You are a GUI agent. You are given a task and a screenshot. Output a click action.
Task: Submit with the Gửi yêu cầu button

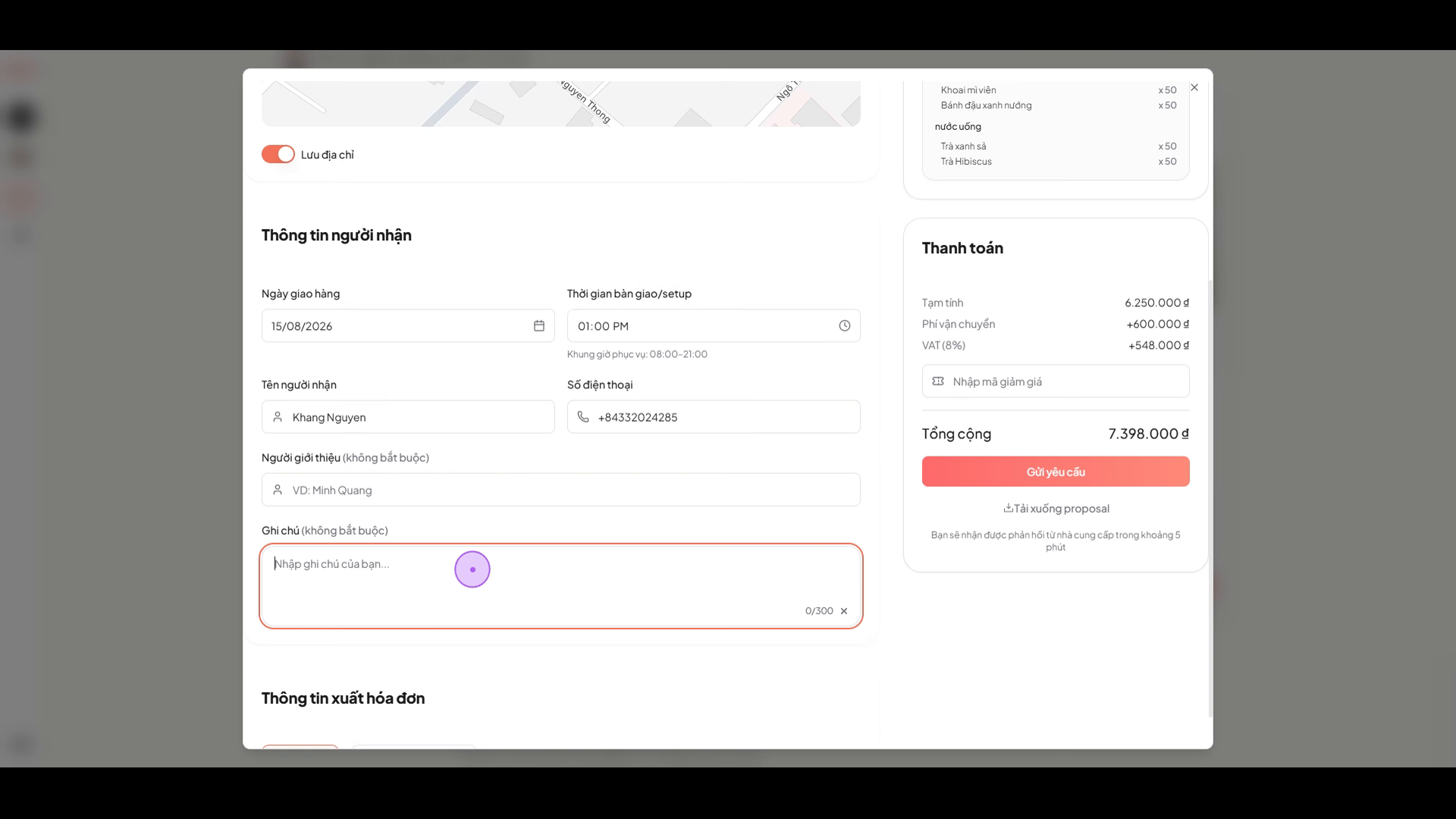pyautogui.click(x=1056, y=472)
